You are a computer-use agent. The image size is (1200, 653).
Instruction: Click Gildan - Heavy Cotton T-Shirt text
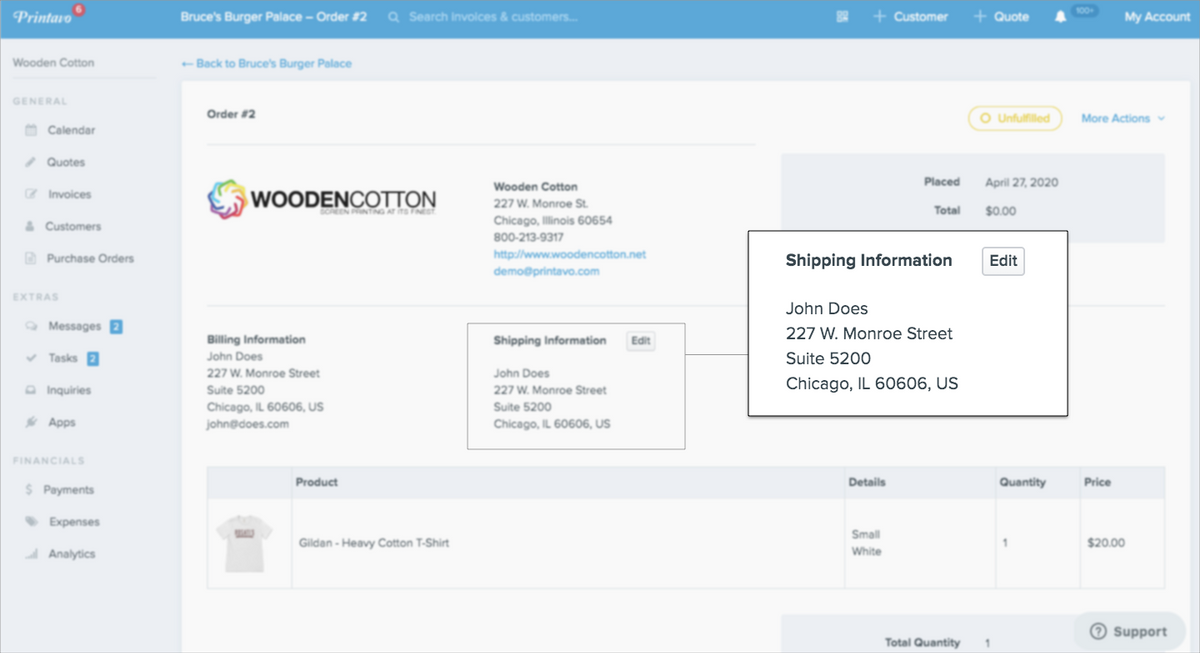point(374,543)
